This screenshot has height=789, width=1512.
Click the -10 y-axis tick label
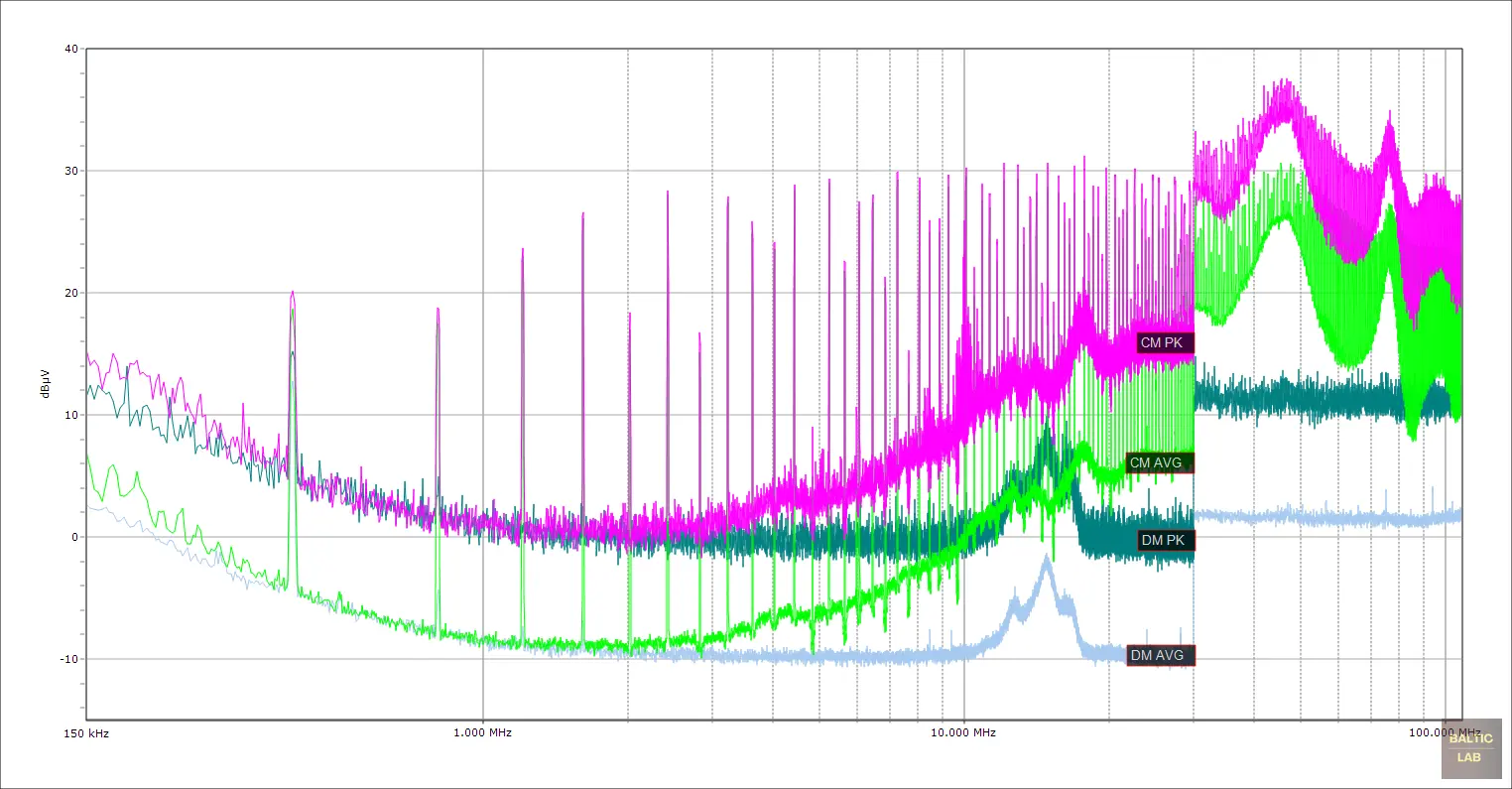point(67,659)
